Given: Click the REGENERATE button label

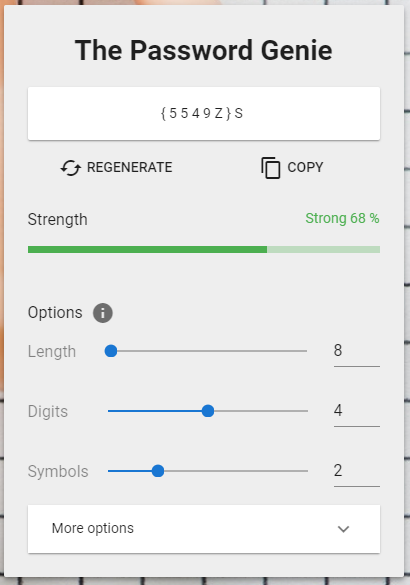Looking at the screenshot, I should (129, 167).
